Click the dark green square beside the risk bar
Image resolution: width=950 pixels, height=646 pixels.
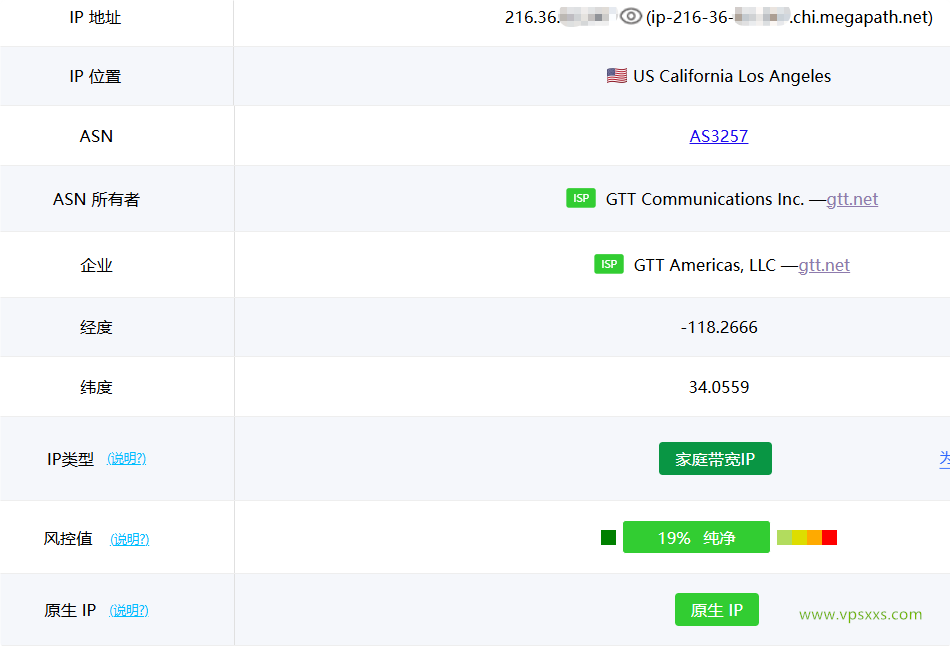click(x=606, y=537)
